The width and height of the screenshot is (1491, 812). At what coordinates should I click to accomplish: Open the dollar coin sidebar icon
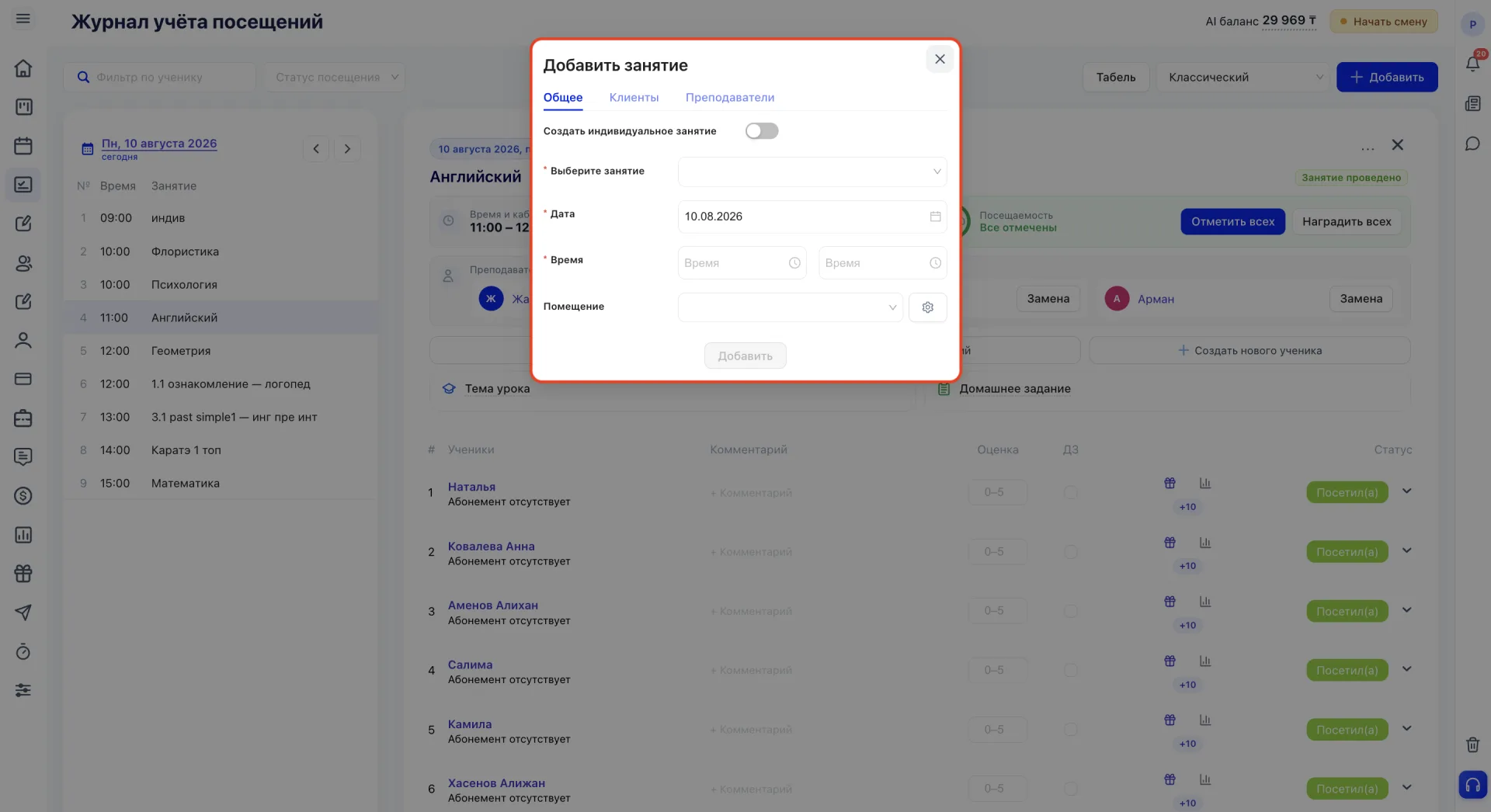(23, 496)
